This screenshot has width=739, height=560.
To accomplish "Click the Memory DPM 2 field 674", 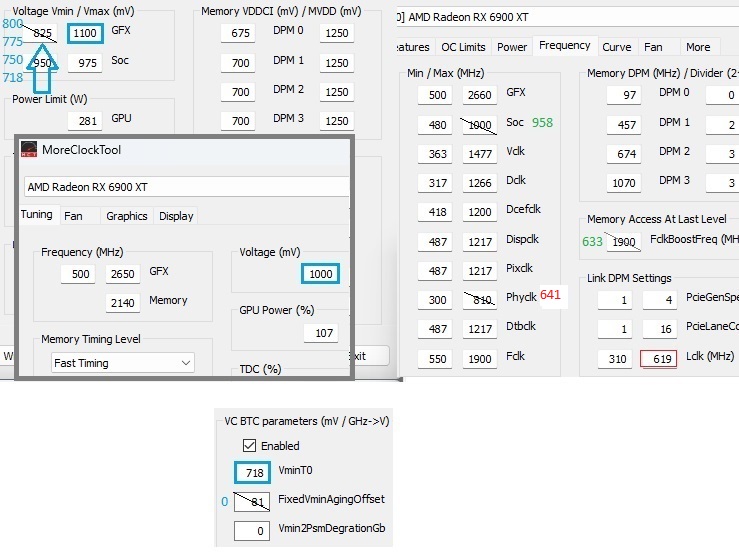I will pos(624,154).
